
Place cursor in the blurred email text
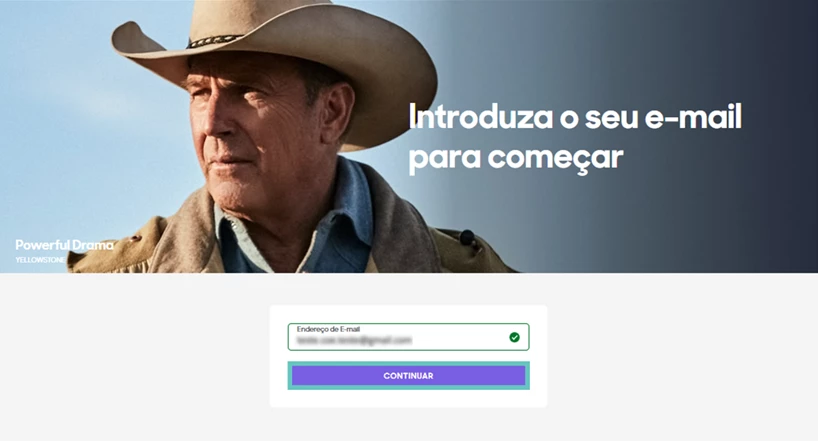354,340
